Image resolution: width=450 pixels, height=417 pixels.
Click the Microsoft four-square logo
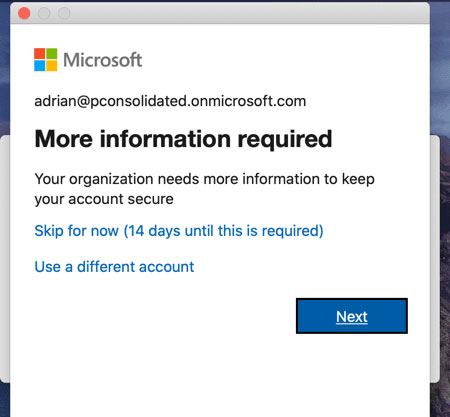click(x=45, y=60)
